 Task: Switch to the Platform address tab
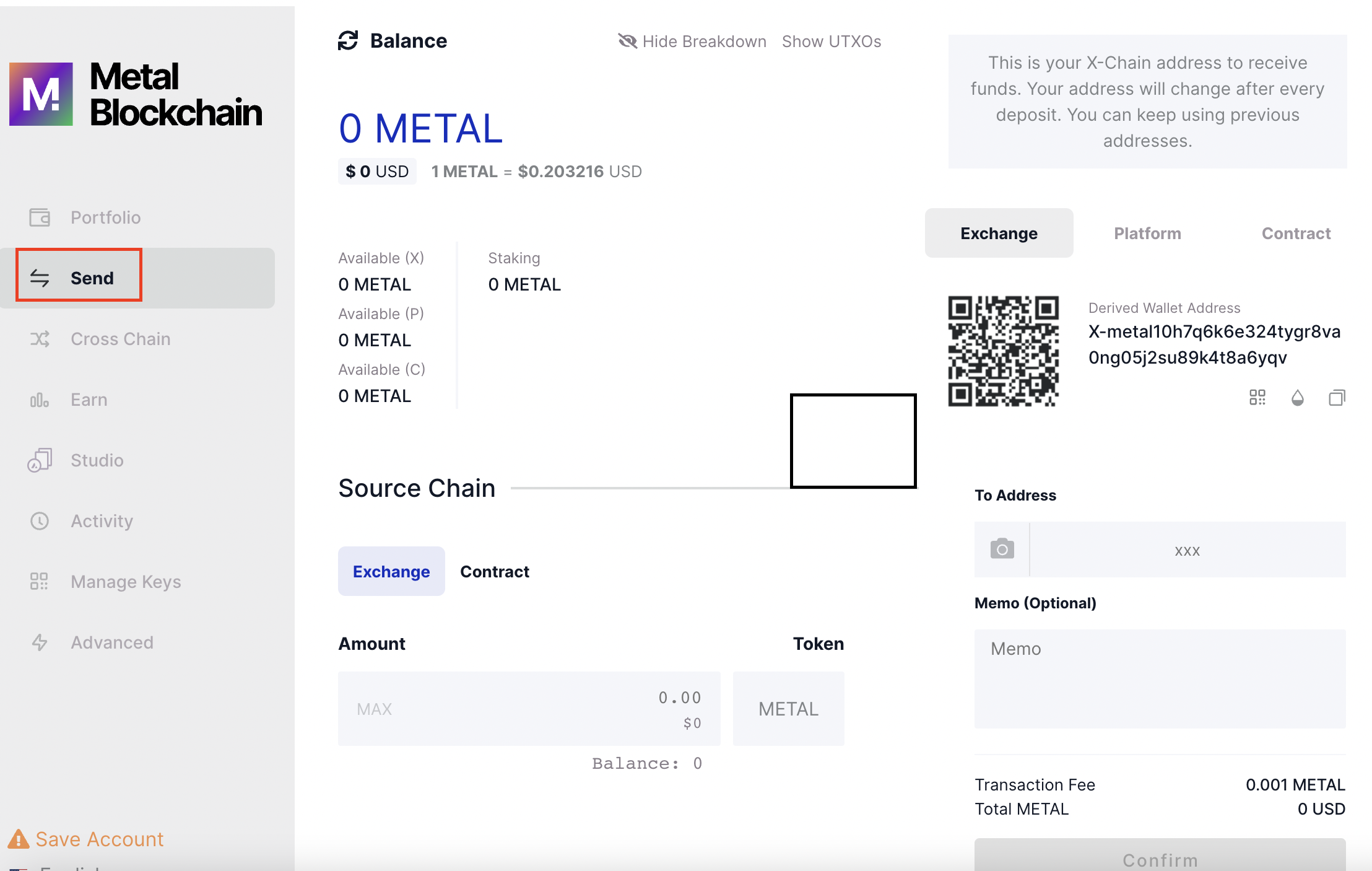1147,234
